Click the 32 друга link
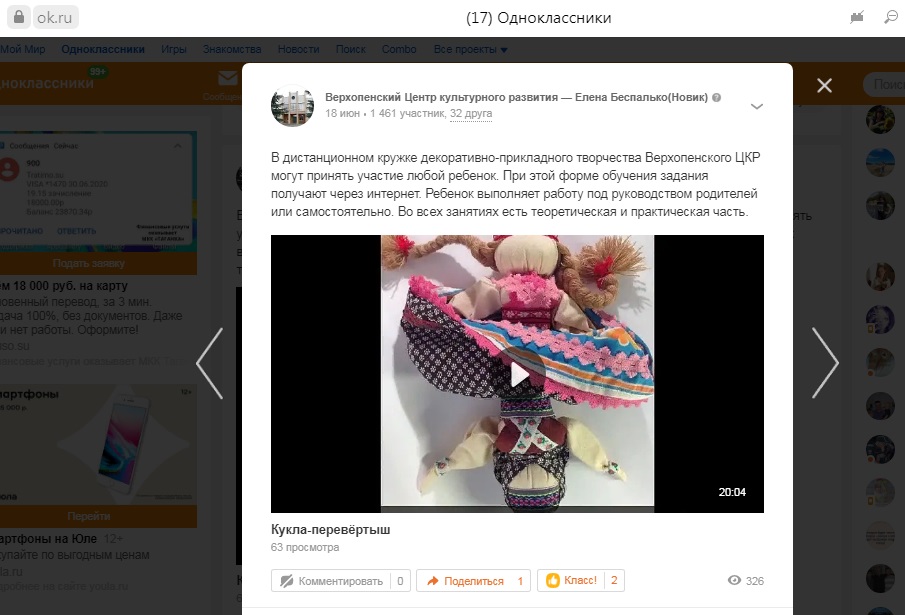Screen dimensions: 905x615 tap(471, 114)
